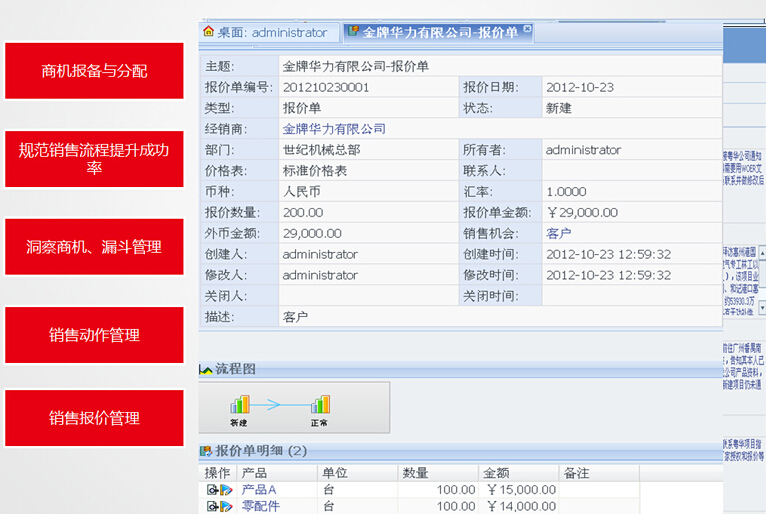The image size is (766, 525).
Task: Click the 金额 column header
Action: (x=519, y=473)
